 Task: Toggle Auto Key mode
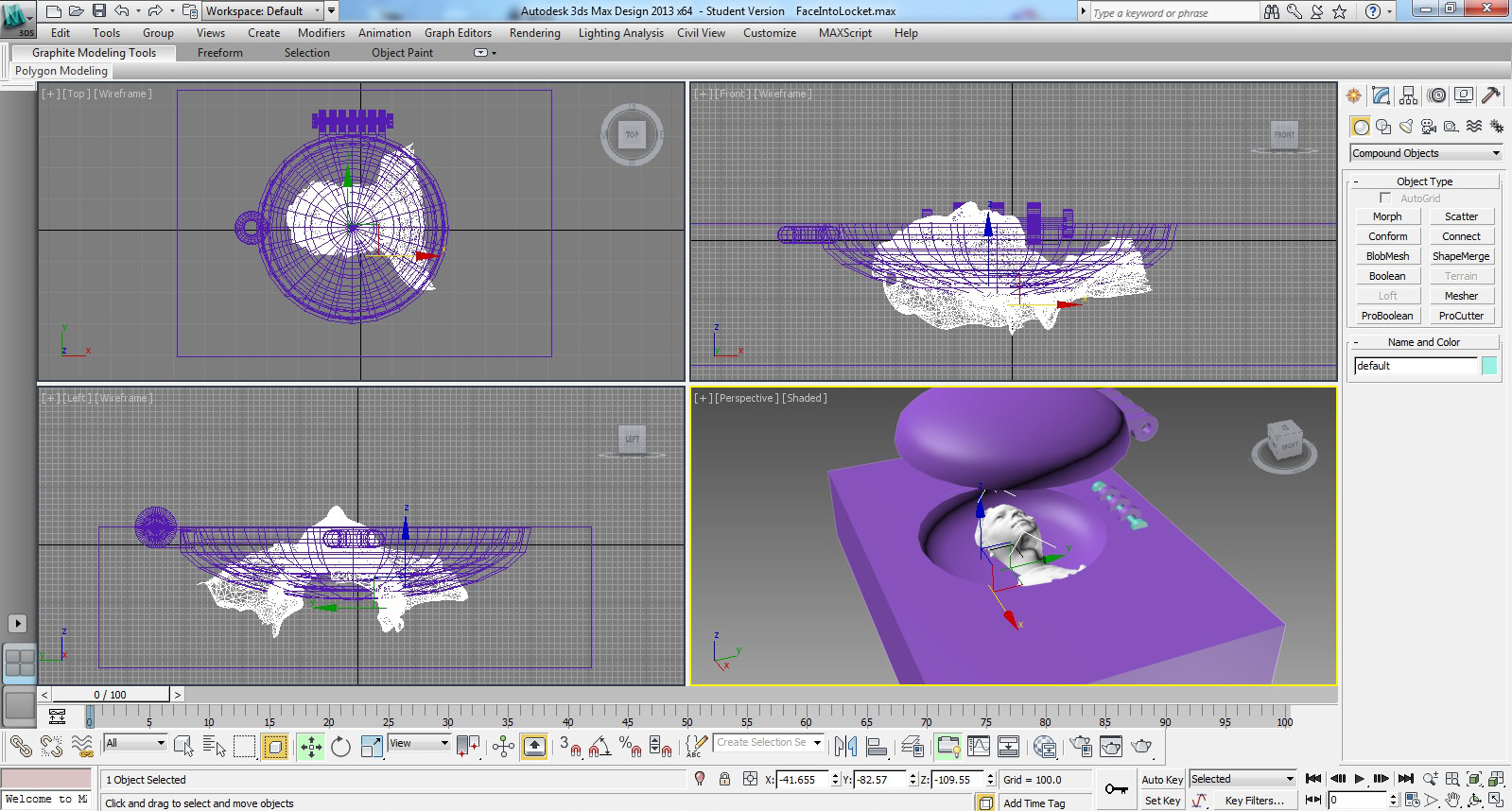coord(1162,780)
